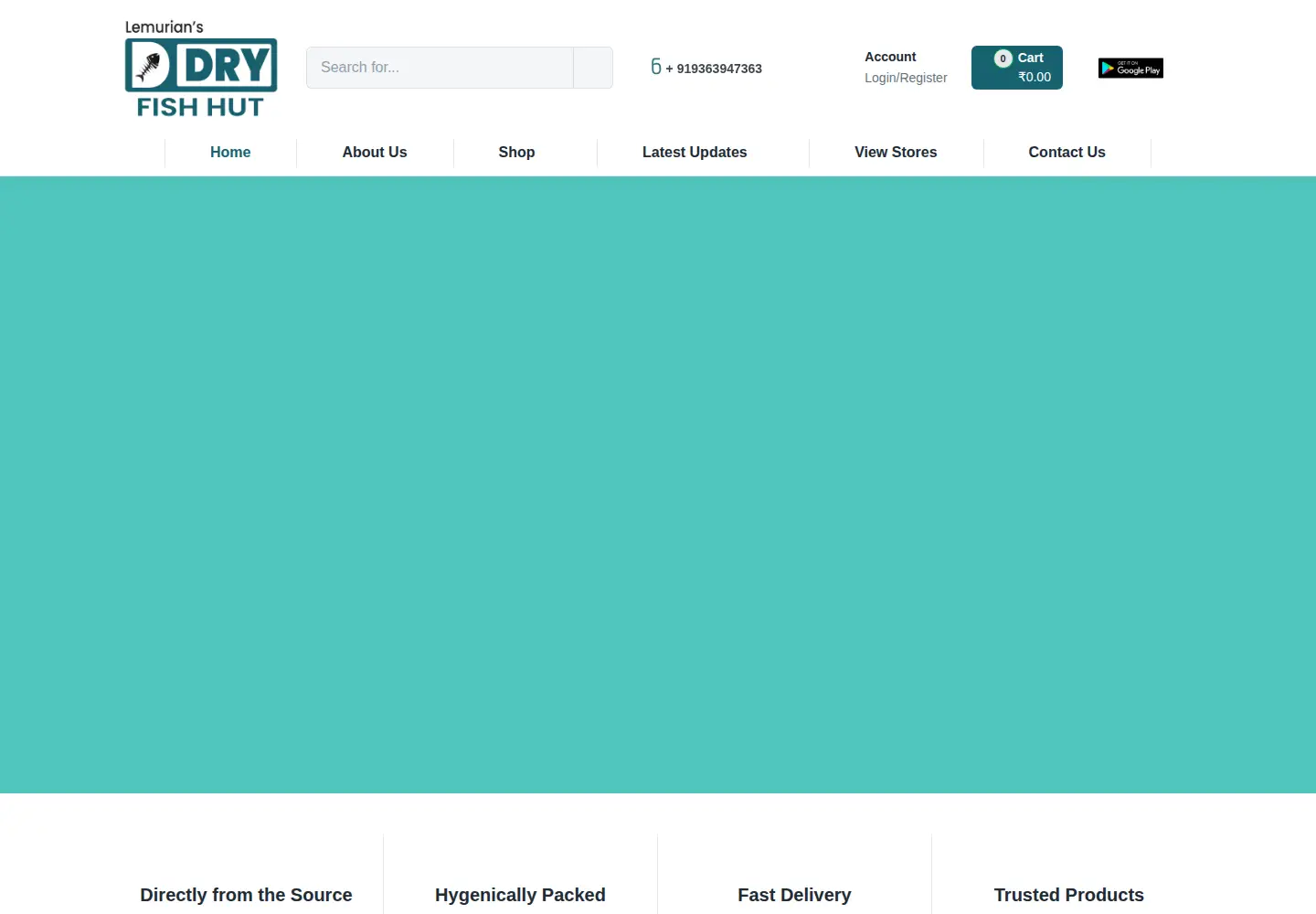Screen dimensions: 1316x914
Task: Open the Contact Us page
Action: (x=1067, y=153)
